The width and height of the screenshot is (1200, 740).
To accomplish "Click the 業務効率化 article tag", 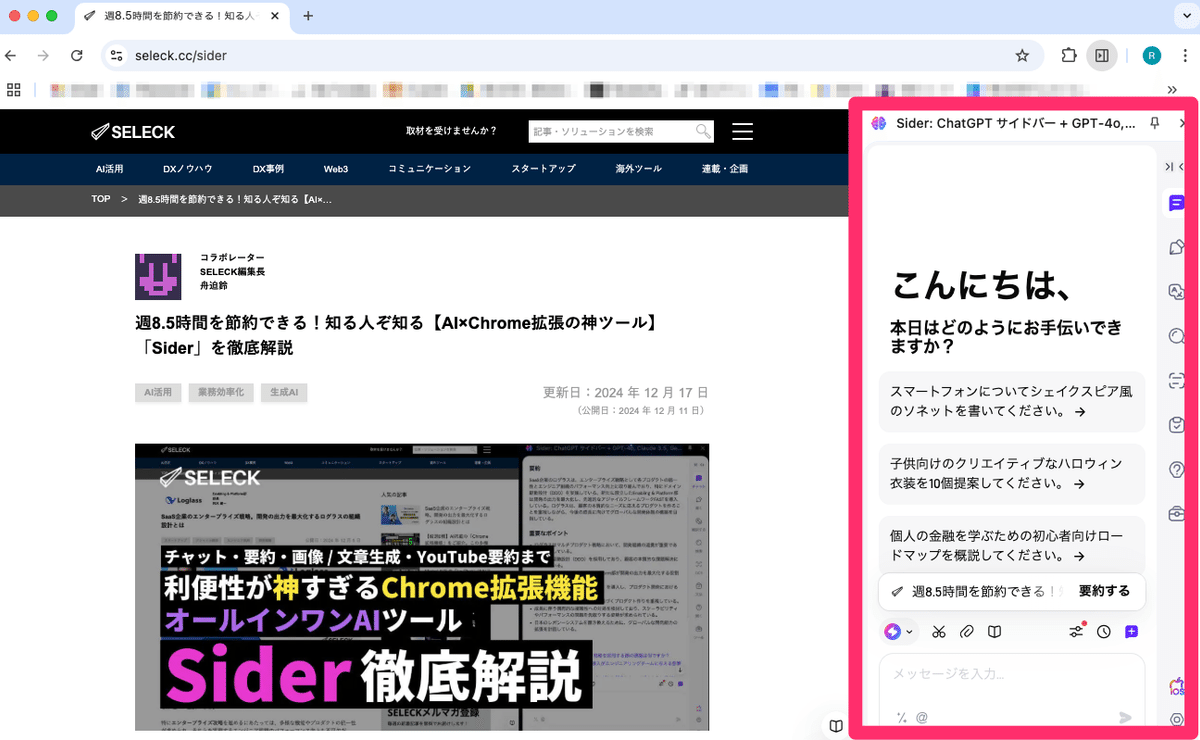I will tap(220, 393).
